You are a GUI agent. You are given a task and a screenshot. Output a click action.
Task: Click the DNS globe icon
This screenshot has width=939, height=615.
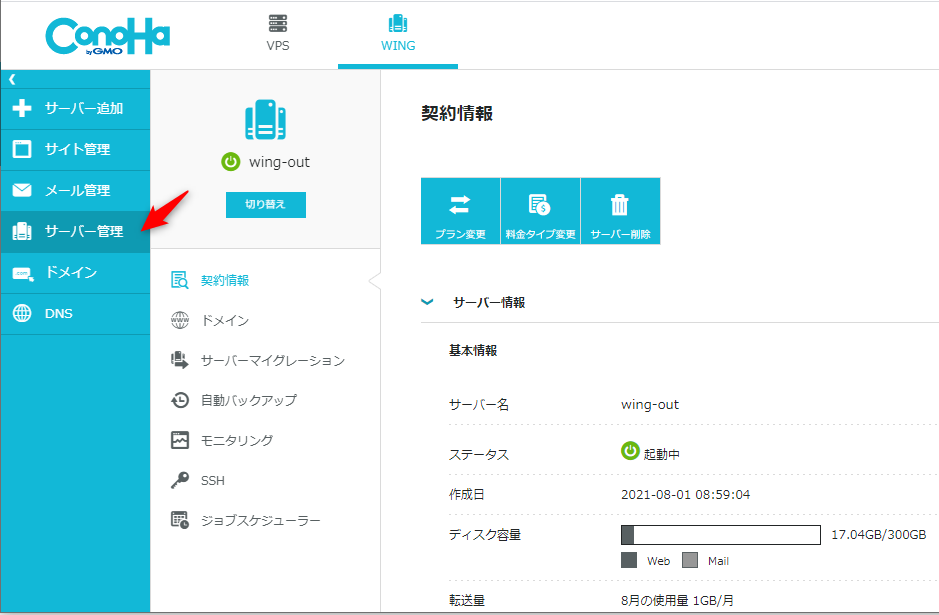tap(22, 314)
